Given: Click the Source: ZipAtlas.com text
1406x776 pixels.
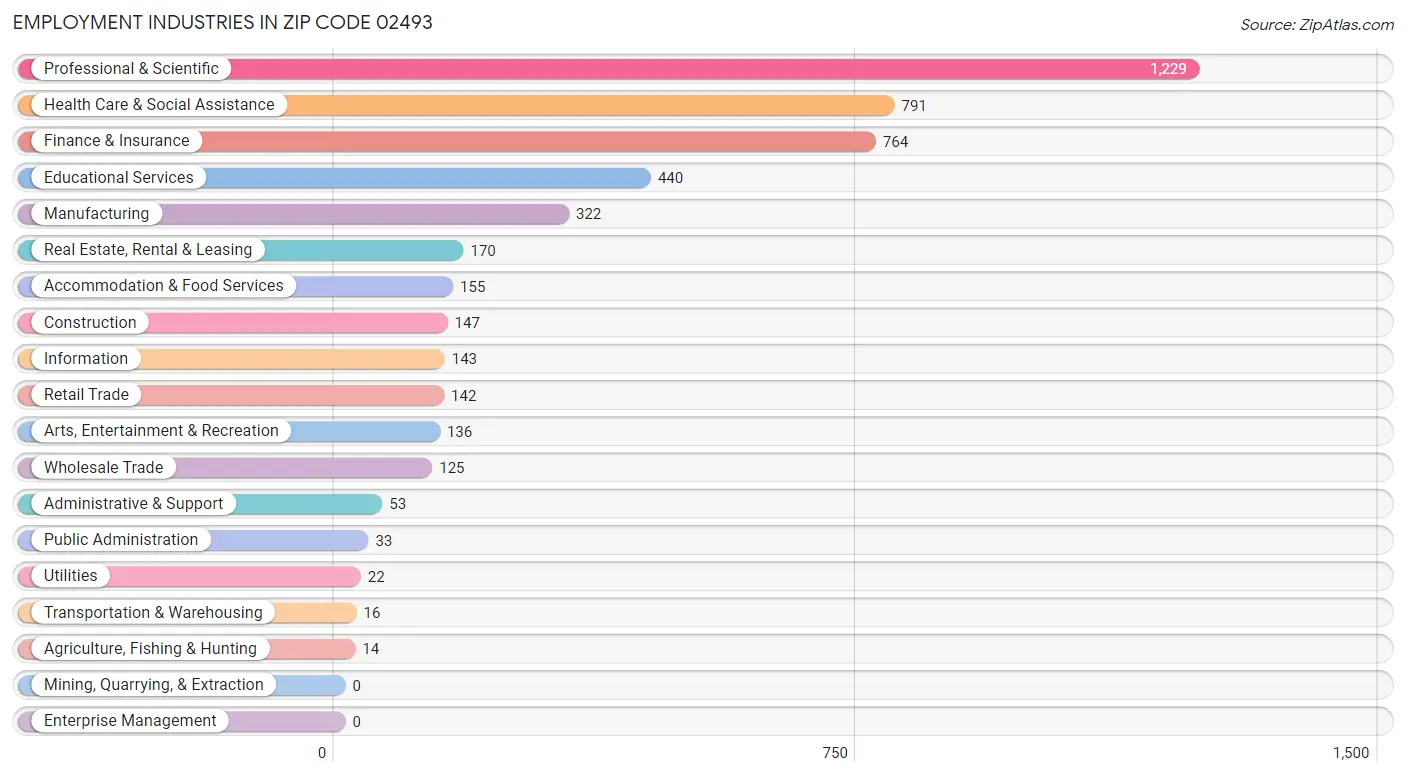Looking at the screenshot, I should point(1317,25).
